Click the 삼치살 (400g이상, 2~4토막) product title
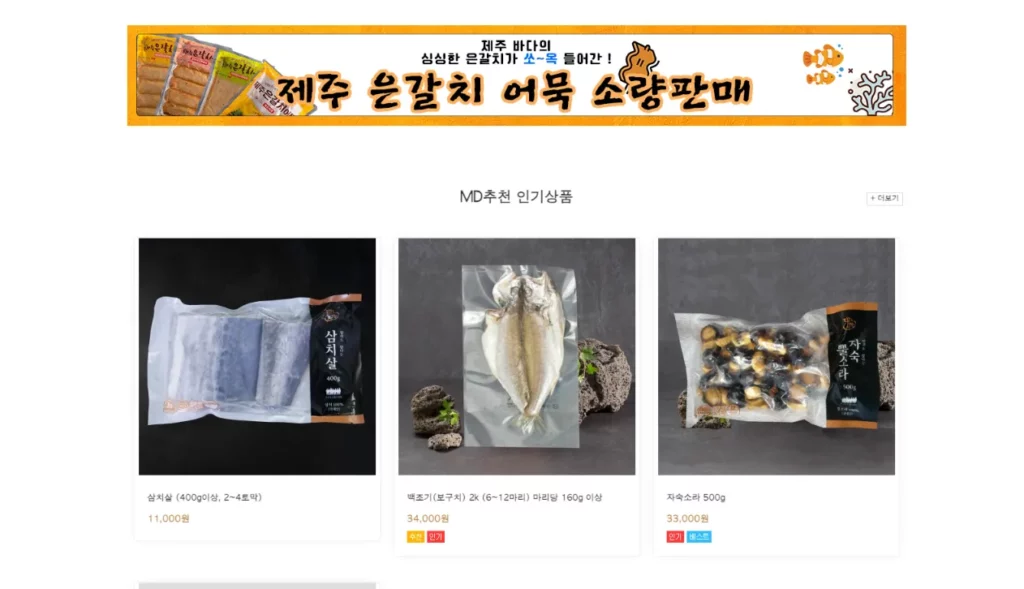Viewport: 1024px width, 589px height. coord(204,498)
